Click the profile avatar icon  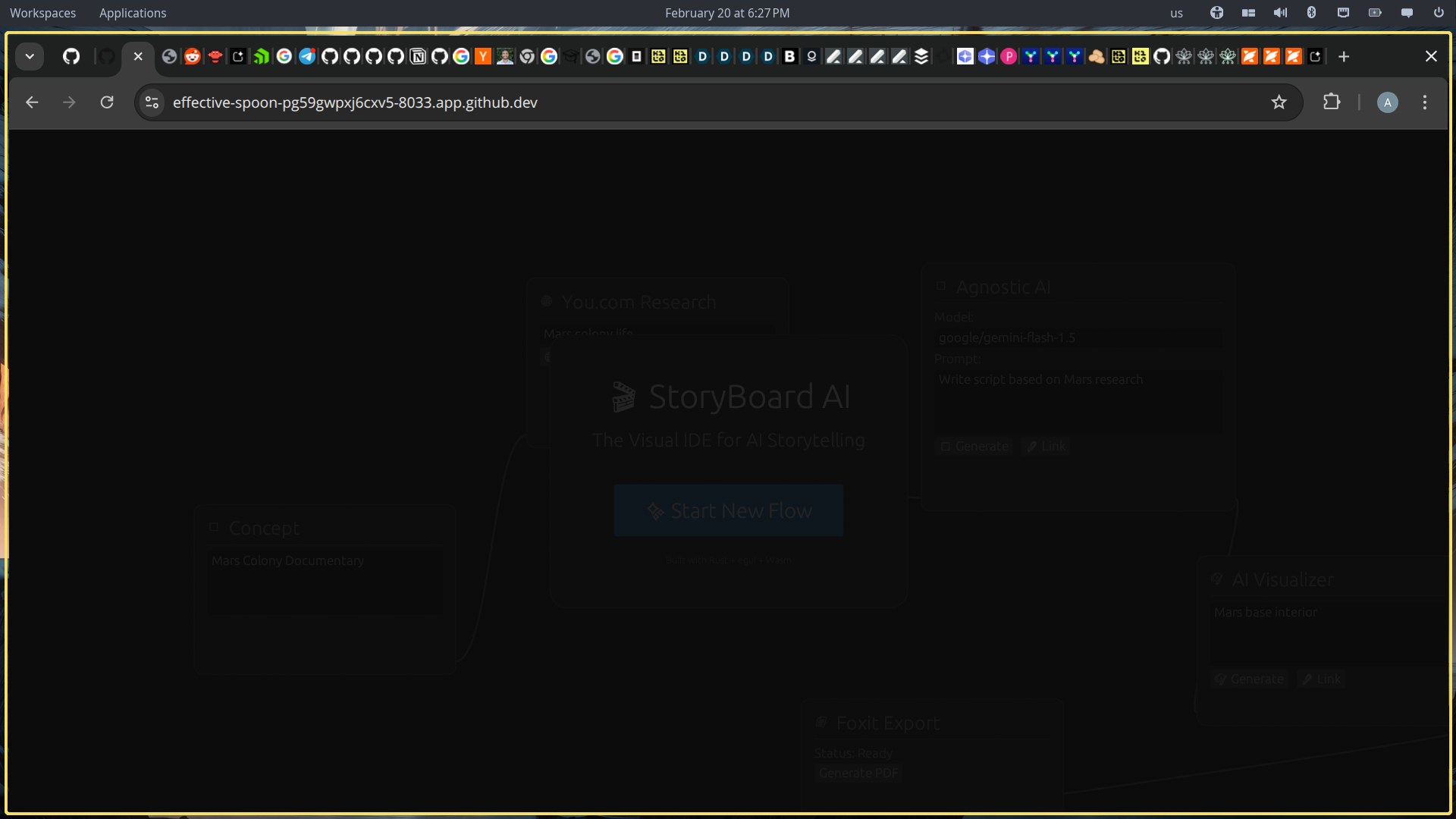[x=1387, y=102]
